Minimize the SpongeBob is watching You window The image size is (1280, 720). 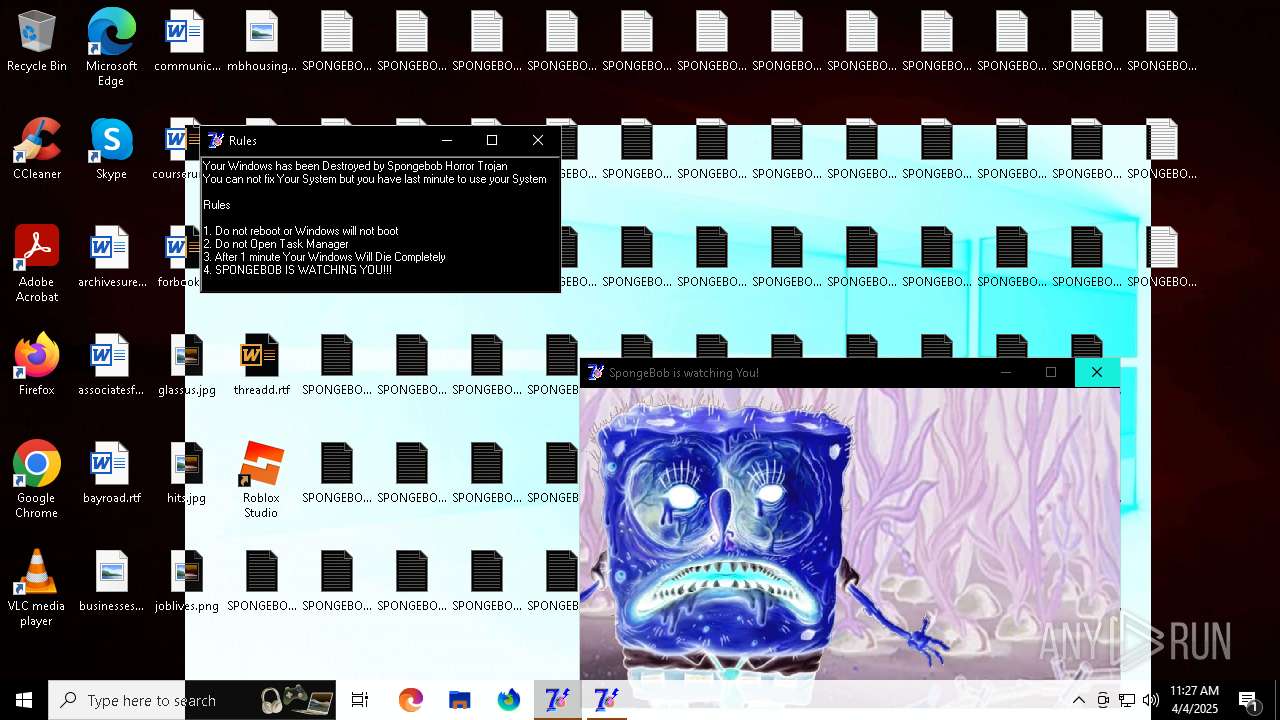[1006, 372]
